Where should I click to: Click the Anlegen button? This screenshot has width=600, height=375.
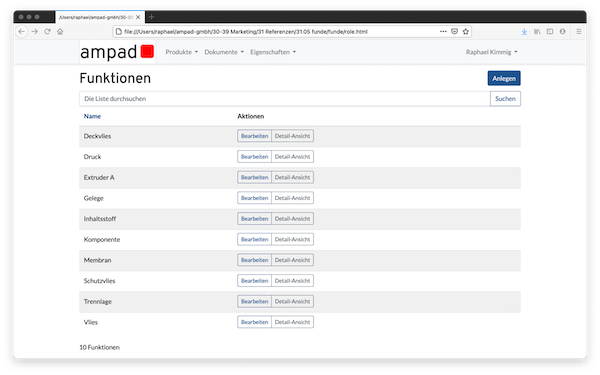(x=504, y=78)
